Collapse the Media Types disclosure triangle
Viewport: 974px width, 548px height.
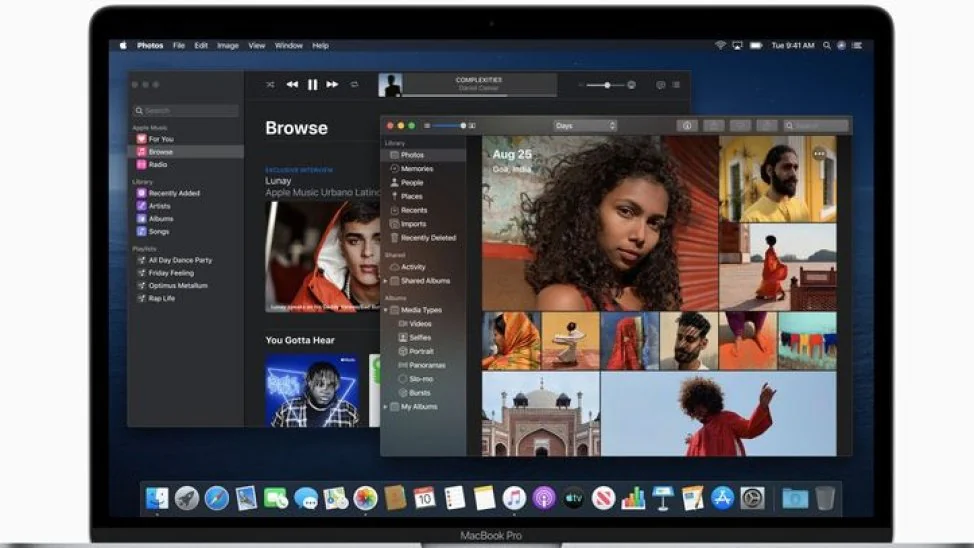386,310
